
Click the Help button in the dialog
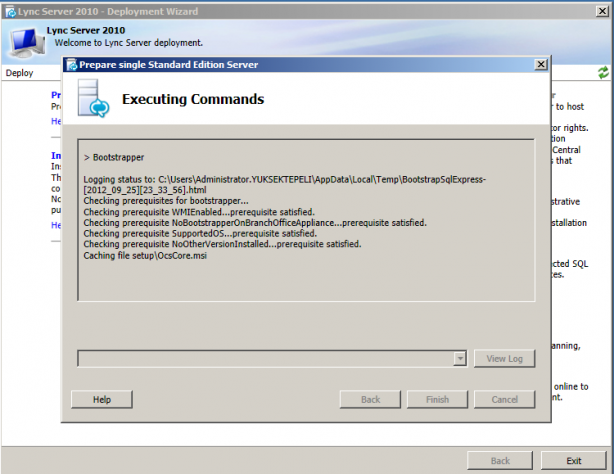click(x=102, y=400)
